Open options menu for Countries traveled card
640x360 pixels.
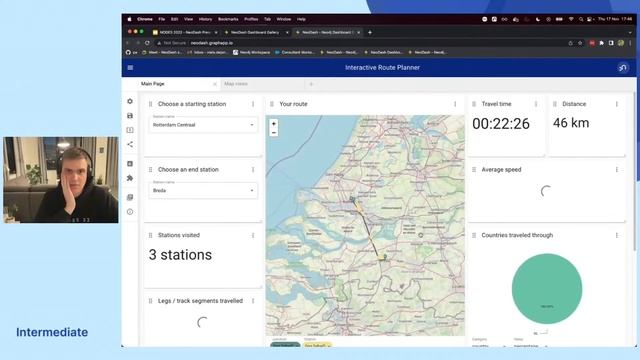(617, 236)
